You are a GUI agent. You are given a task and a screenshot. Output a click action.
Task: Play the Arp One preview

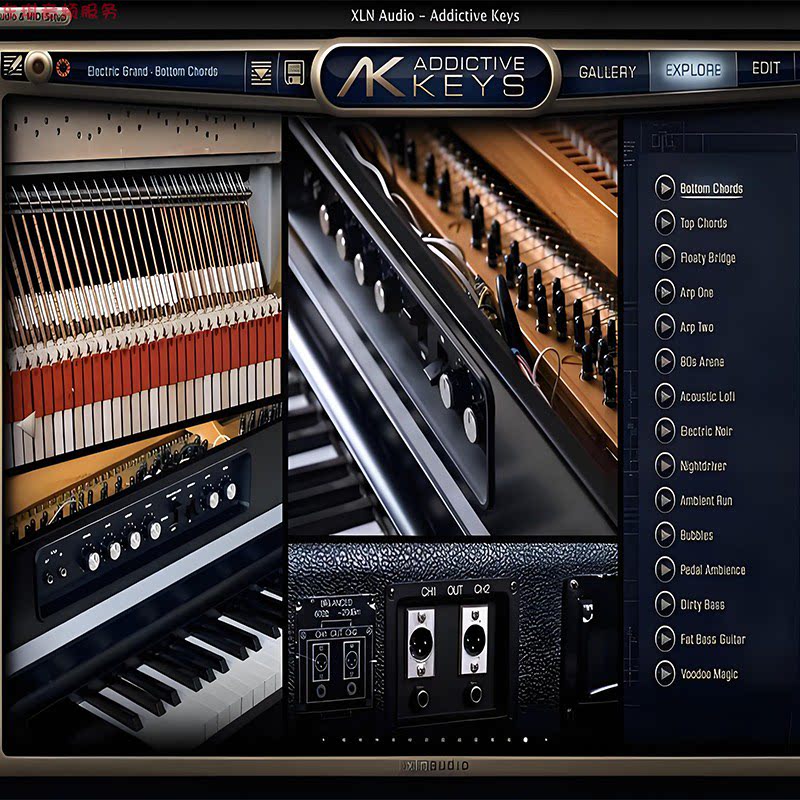pyautogui.click(x=665, y=292)
